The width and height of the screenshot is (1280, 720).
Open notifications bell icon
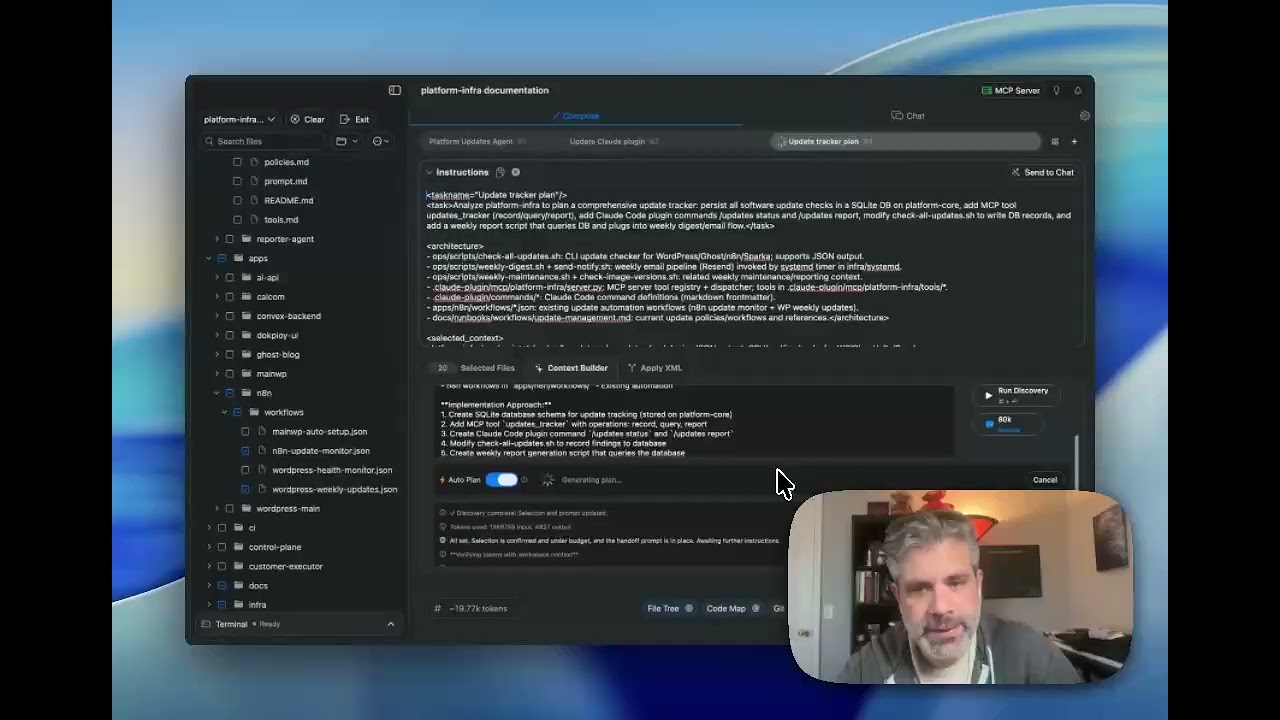pyautogui.click(x=1078, y=90)
